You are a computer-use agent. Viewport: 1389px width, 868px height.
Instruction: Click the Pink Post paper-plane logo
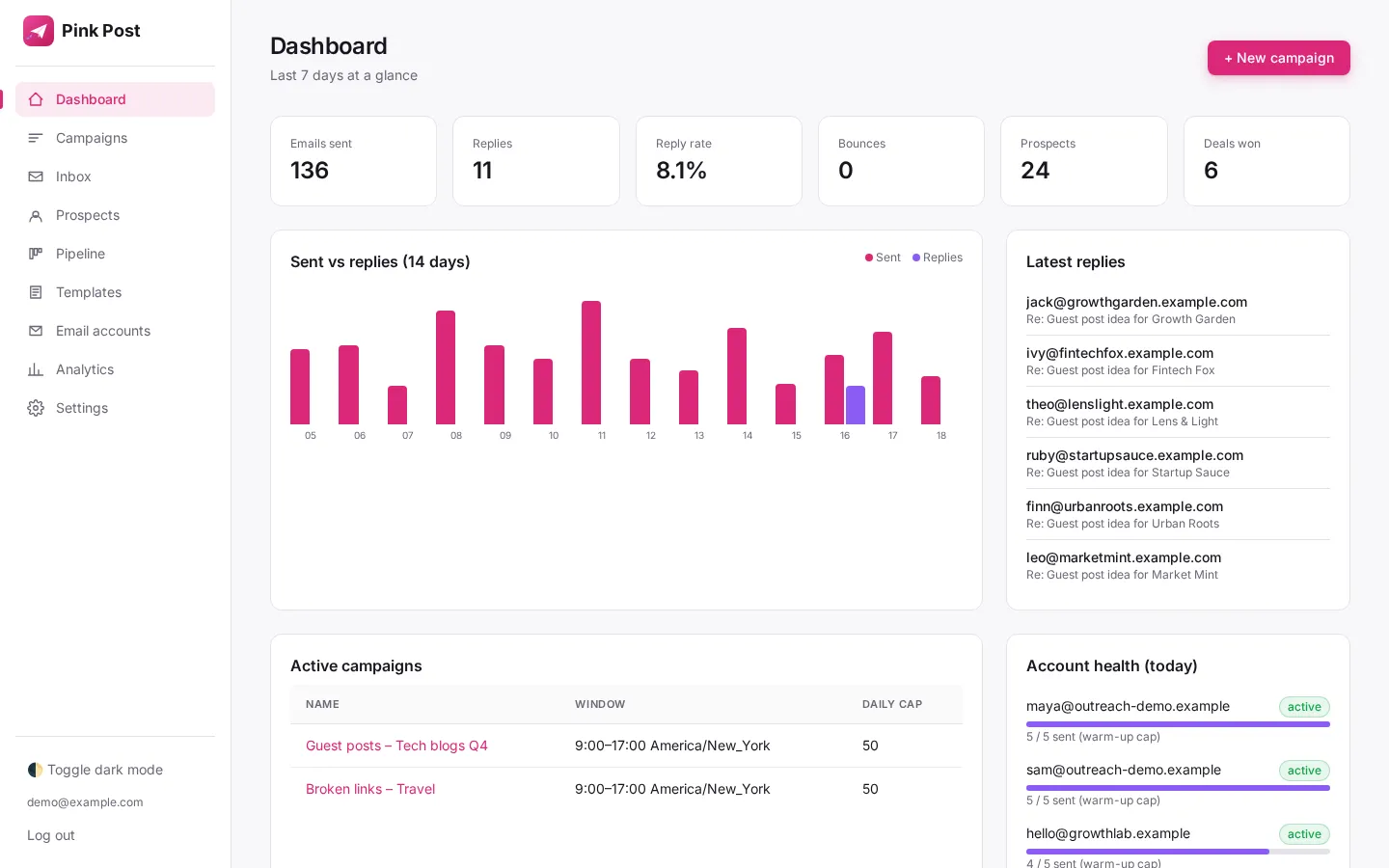39,31
